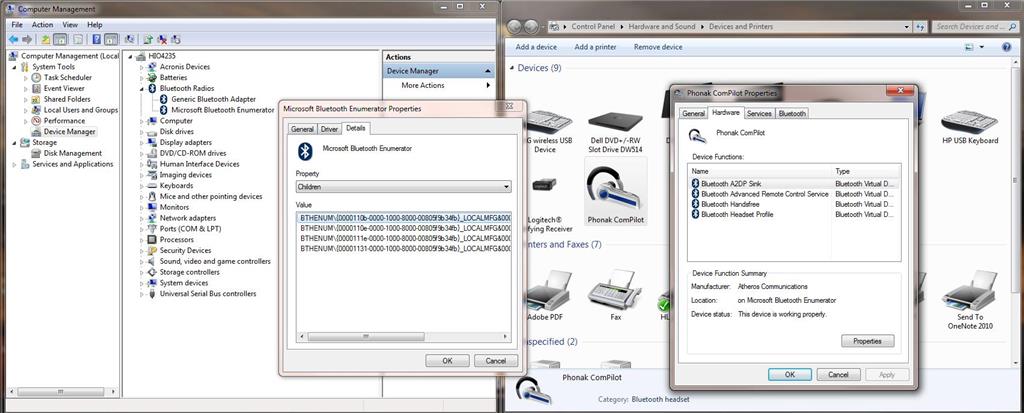Switch to the Services tab in Phonak properties
Screen dimensions: 1024x413
click(759, 114)
